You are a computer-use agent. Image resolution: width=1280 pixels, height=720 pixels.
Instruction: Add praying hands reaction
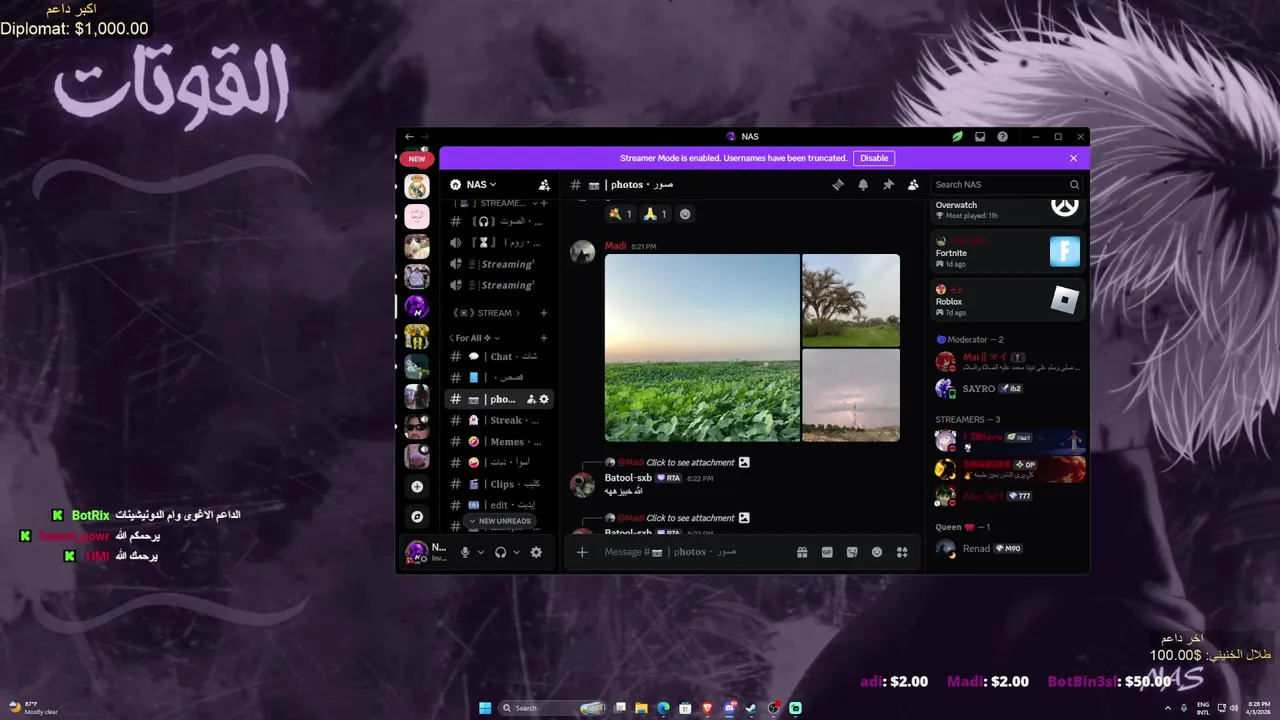[655, 214]
